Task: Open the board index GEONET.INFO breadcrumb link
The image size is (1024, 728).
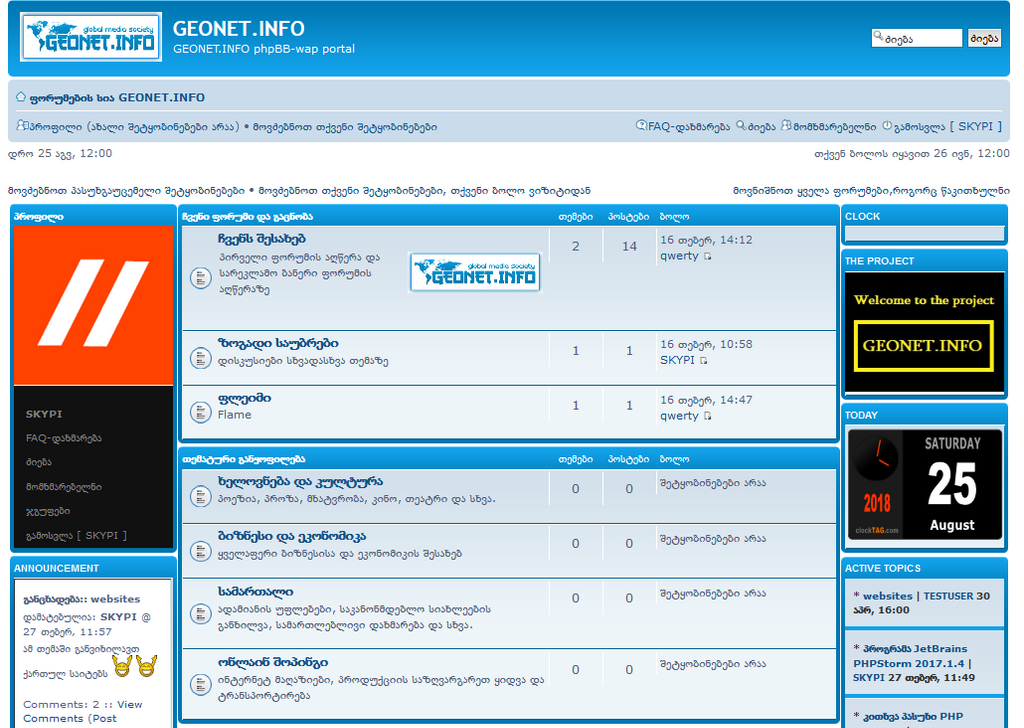Action: (118, 97)
